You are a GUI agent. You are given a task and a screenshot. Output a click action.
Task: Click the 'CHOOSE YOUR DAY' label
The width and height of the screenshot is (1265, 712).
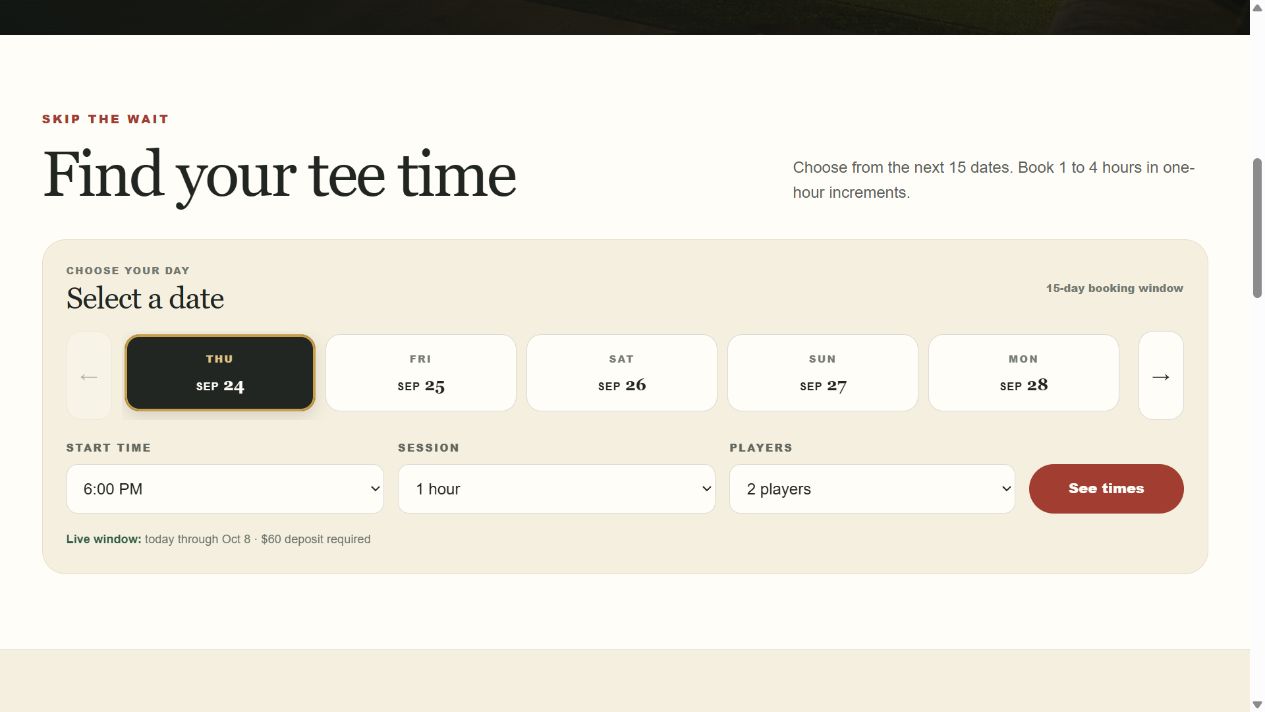(x=128, y=270)
